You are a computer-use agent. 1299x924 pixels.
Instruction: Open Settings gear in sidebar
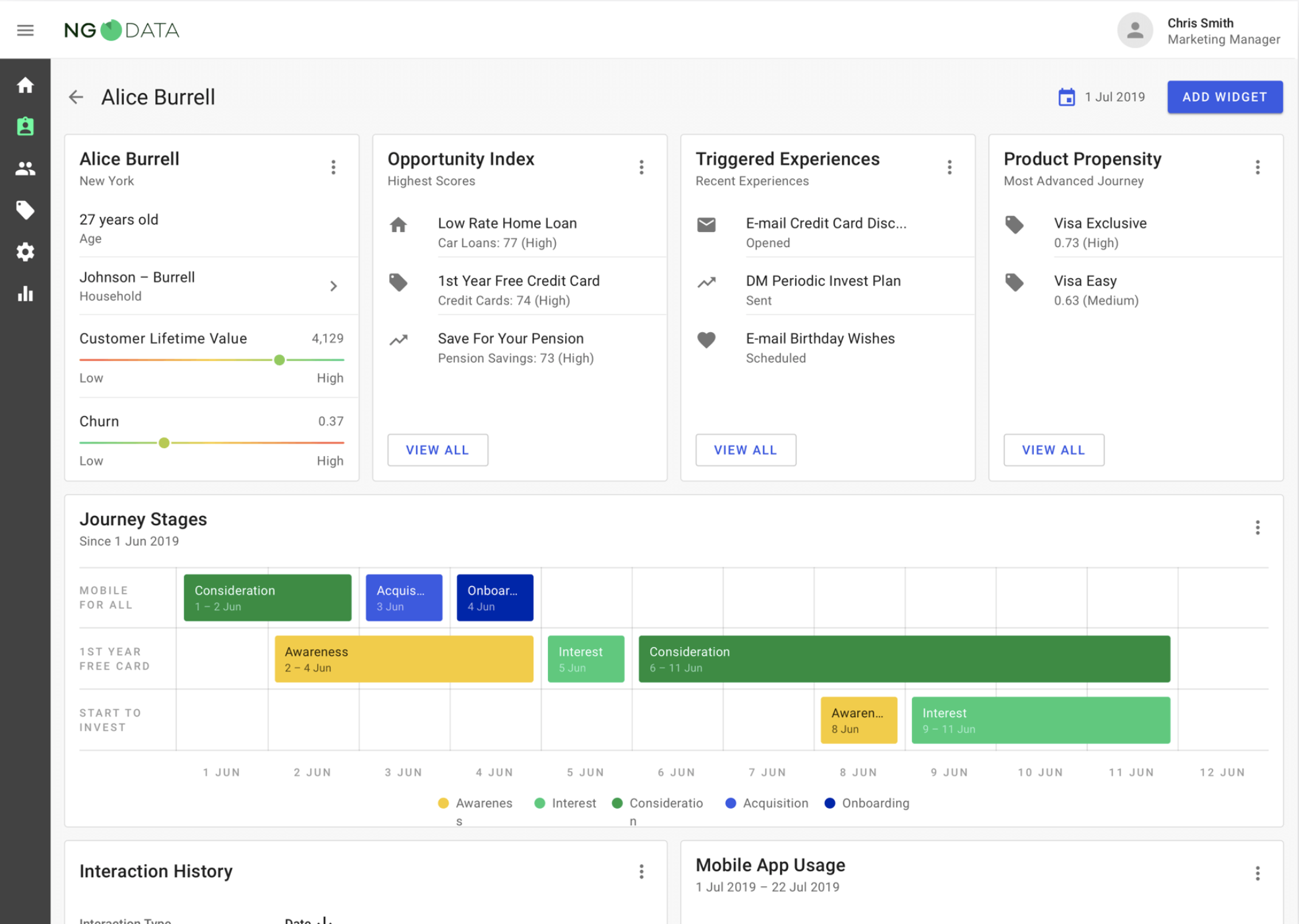(25, 252)
